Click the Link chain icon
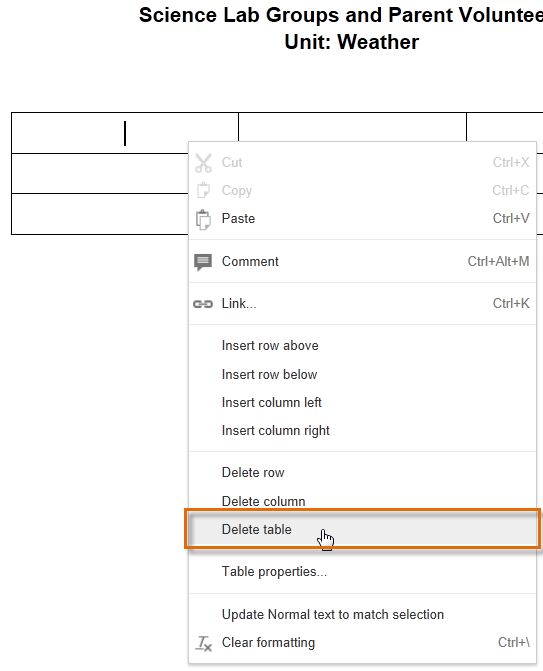The image size is (543, 671). [203, 304]
